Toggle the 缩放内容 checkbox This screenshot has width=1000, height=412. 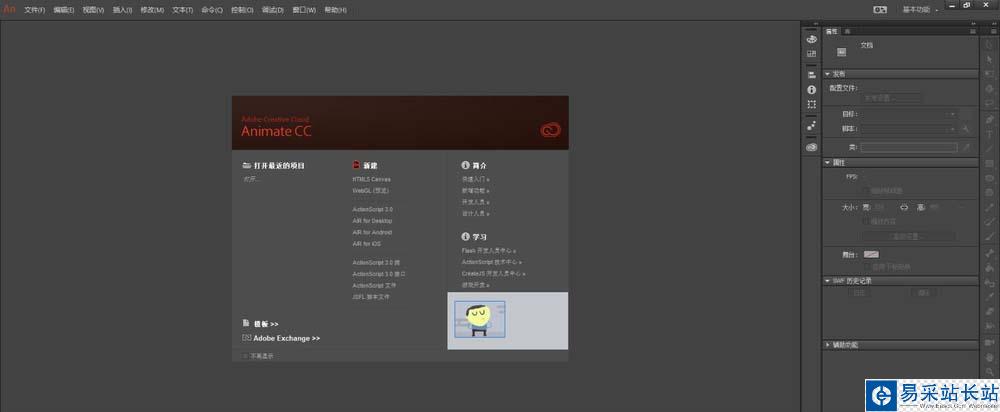(x=865, y=221)
